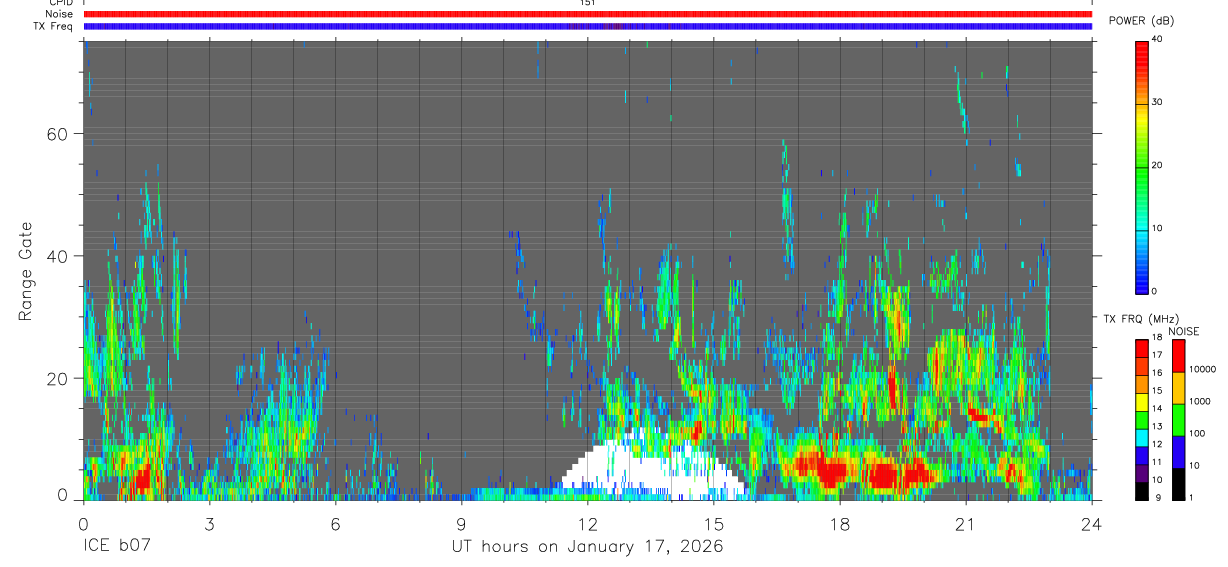Click the '10000' label on the NOISE legend
The width and height of the screenshot is (1228, 567).
tap(1203, 369)
